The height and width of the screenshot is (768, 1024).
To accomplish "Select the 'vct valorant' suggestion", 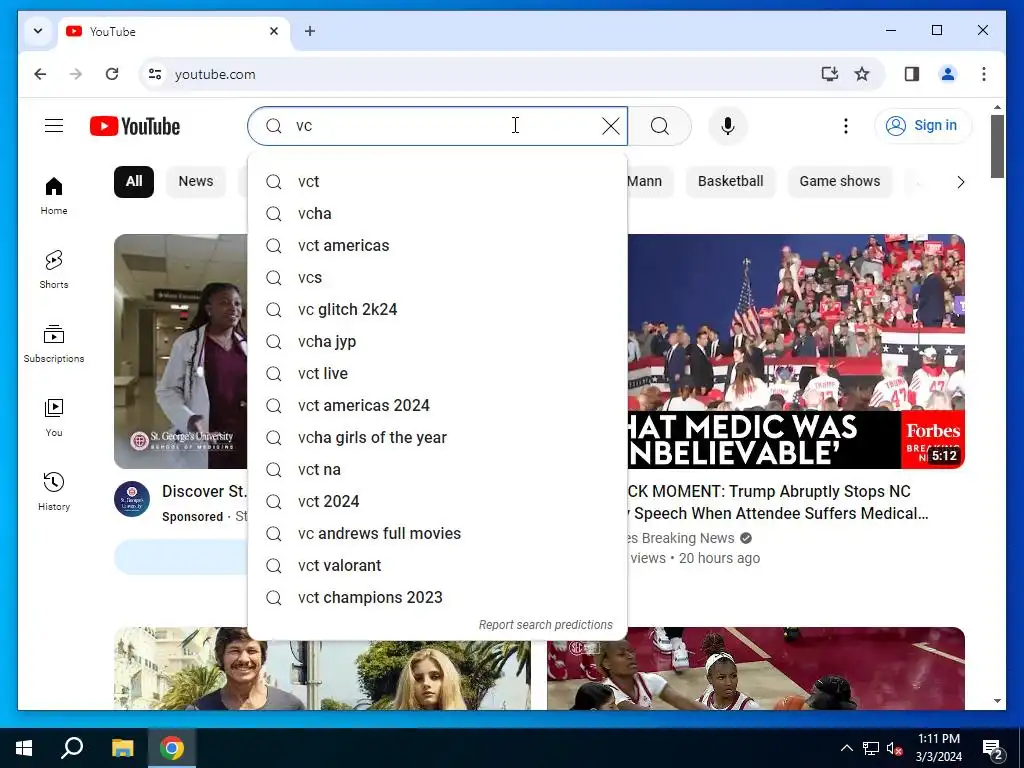I will coord(438,566).
